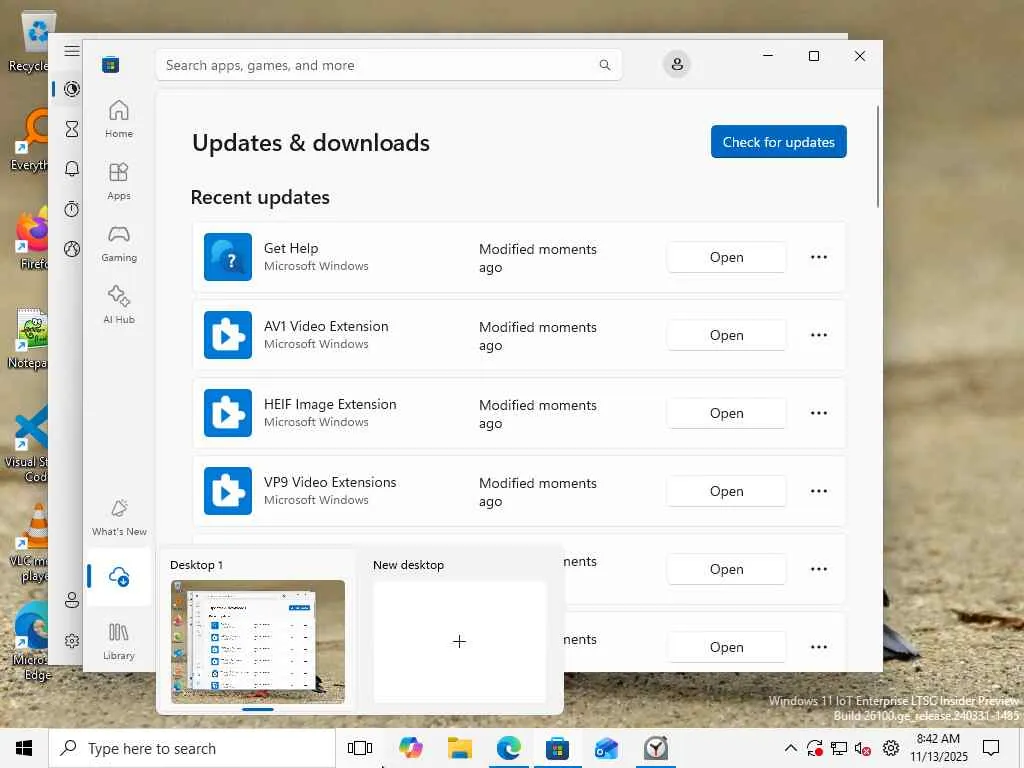1024x768 pixels.
Task: Open Microsoft Edge from the taskbar
Action: [x=509, y=748]
